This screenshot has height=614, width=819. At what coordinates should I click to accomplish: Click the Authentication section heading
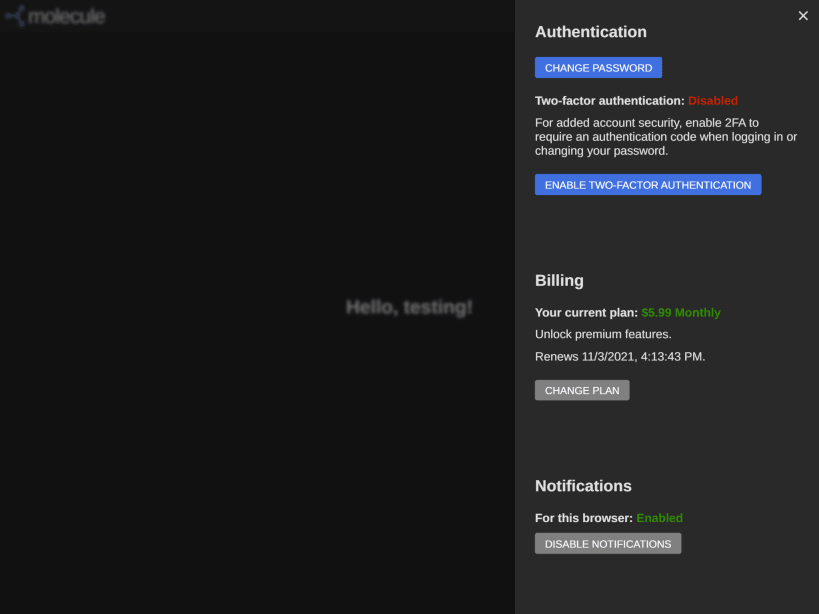tap(590, 32)
